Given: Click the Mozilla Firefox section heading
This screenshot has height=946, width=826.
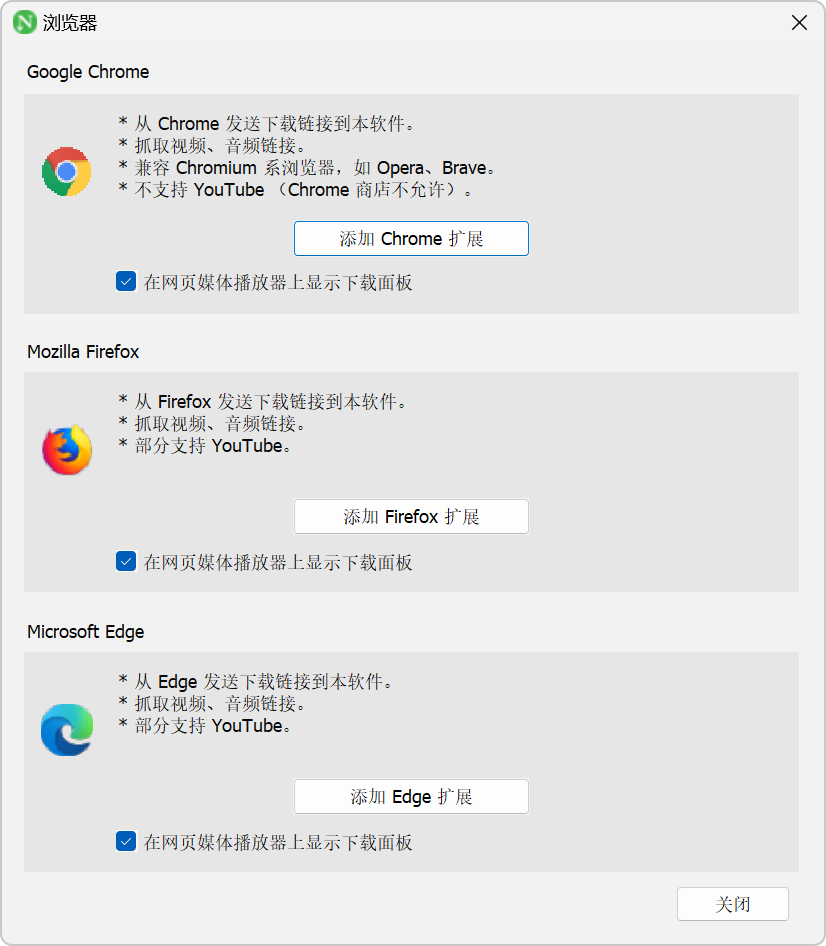Looking at the screenshot, I should point(83,352).
